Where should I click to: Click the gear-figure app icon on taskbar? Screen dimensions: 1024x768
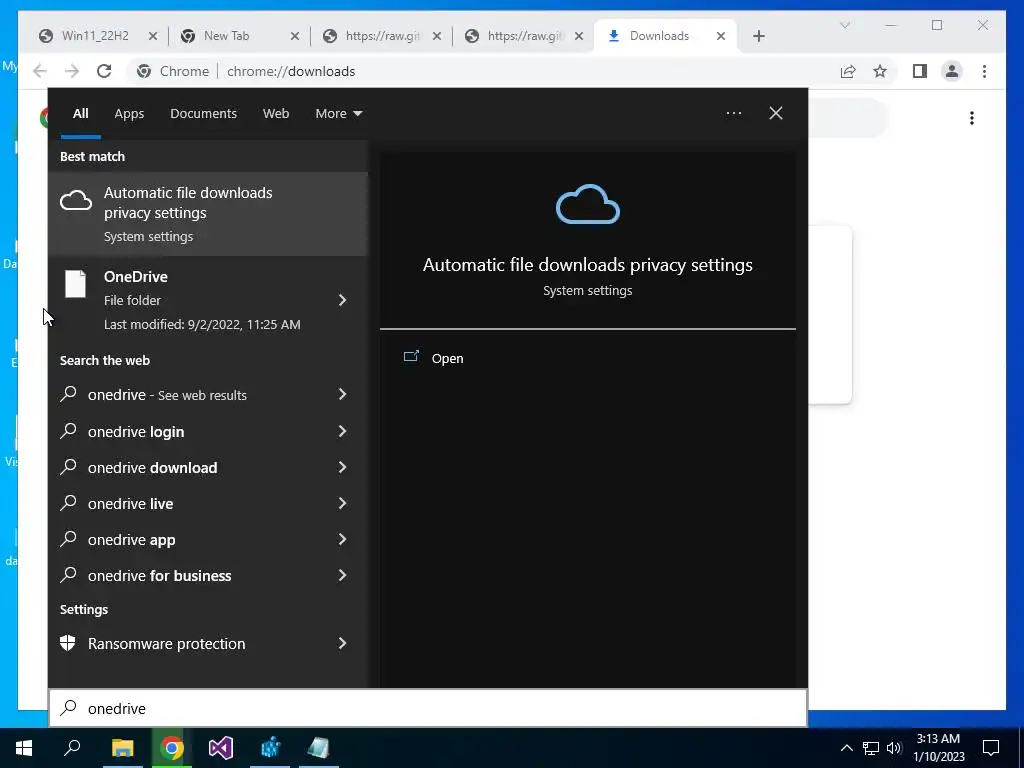pyautogui.click(x=270, y=748)
